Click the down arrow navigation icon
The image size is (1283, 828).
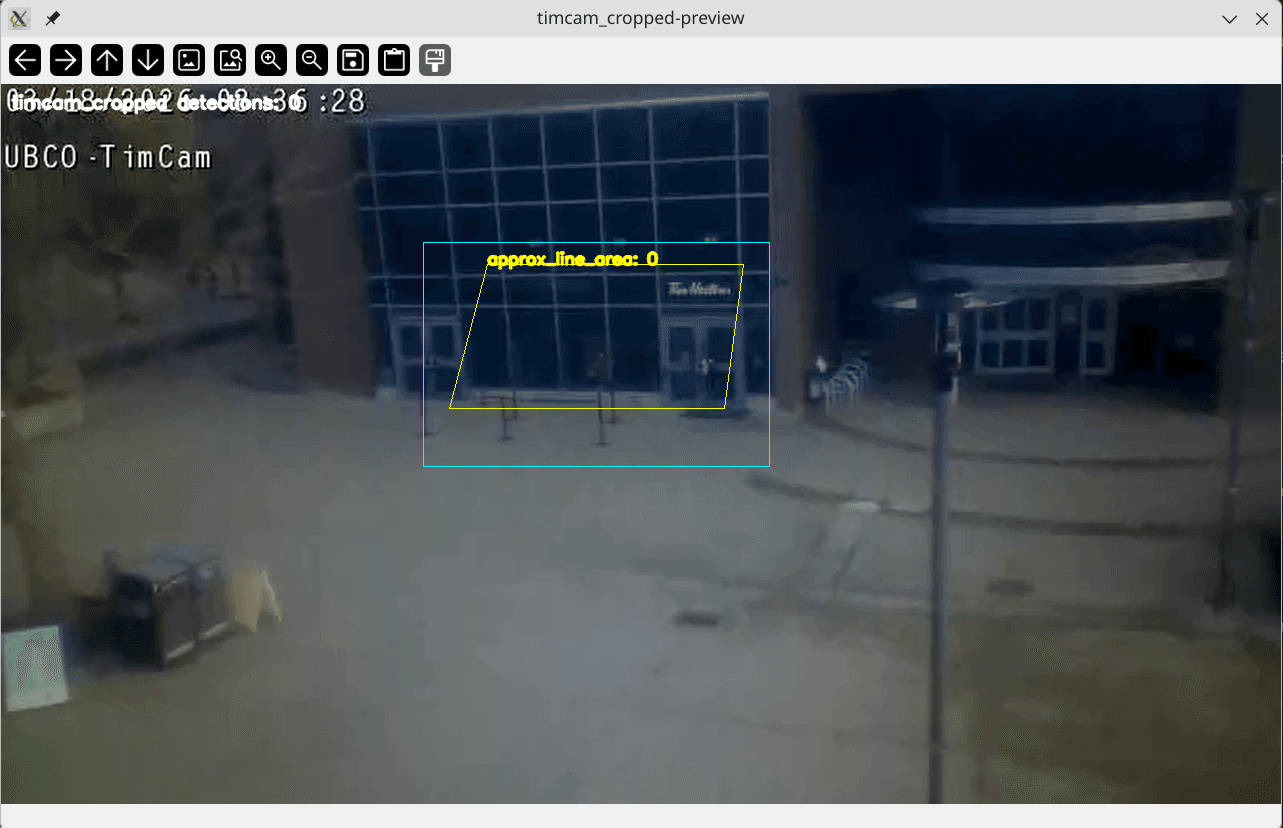pyautogui.click(x=147, y=60)
